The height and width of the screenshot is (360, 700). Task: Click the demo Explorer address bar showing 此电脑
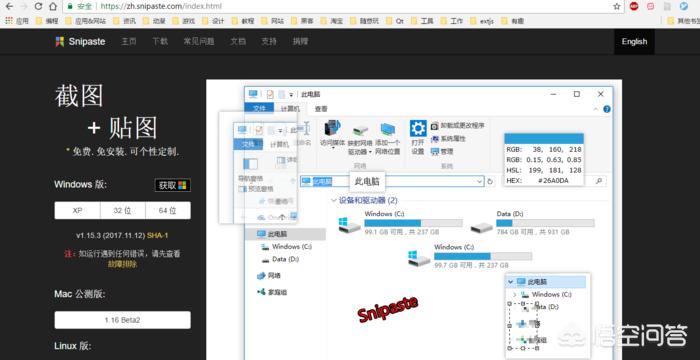[x=392, y=181]
